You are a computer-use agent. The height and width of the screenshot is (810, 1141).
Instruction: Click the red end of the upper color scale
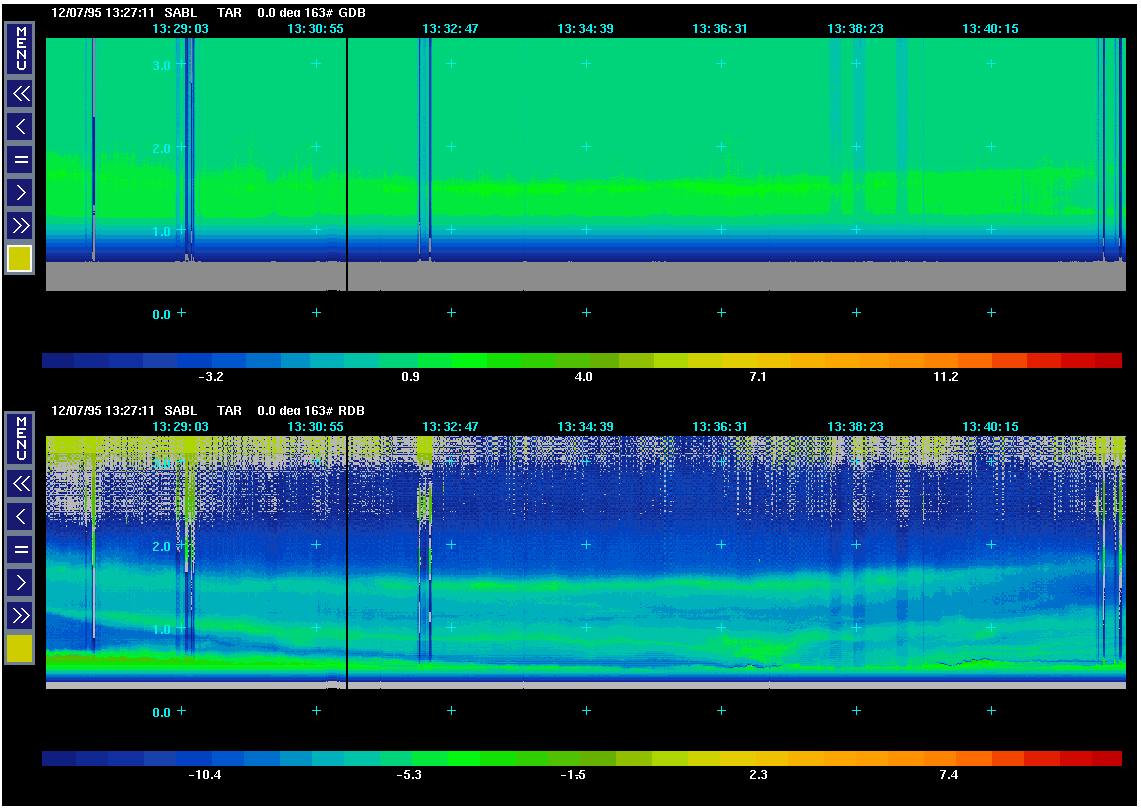click(1108, 360)
